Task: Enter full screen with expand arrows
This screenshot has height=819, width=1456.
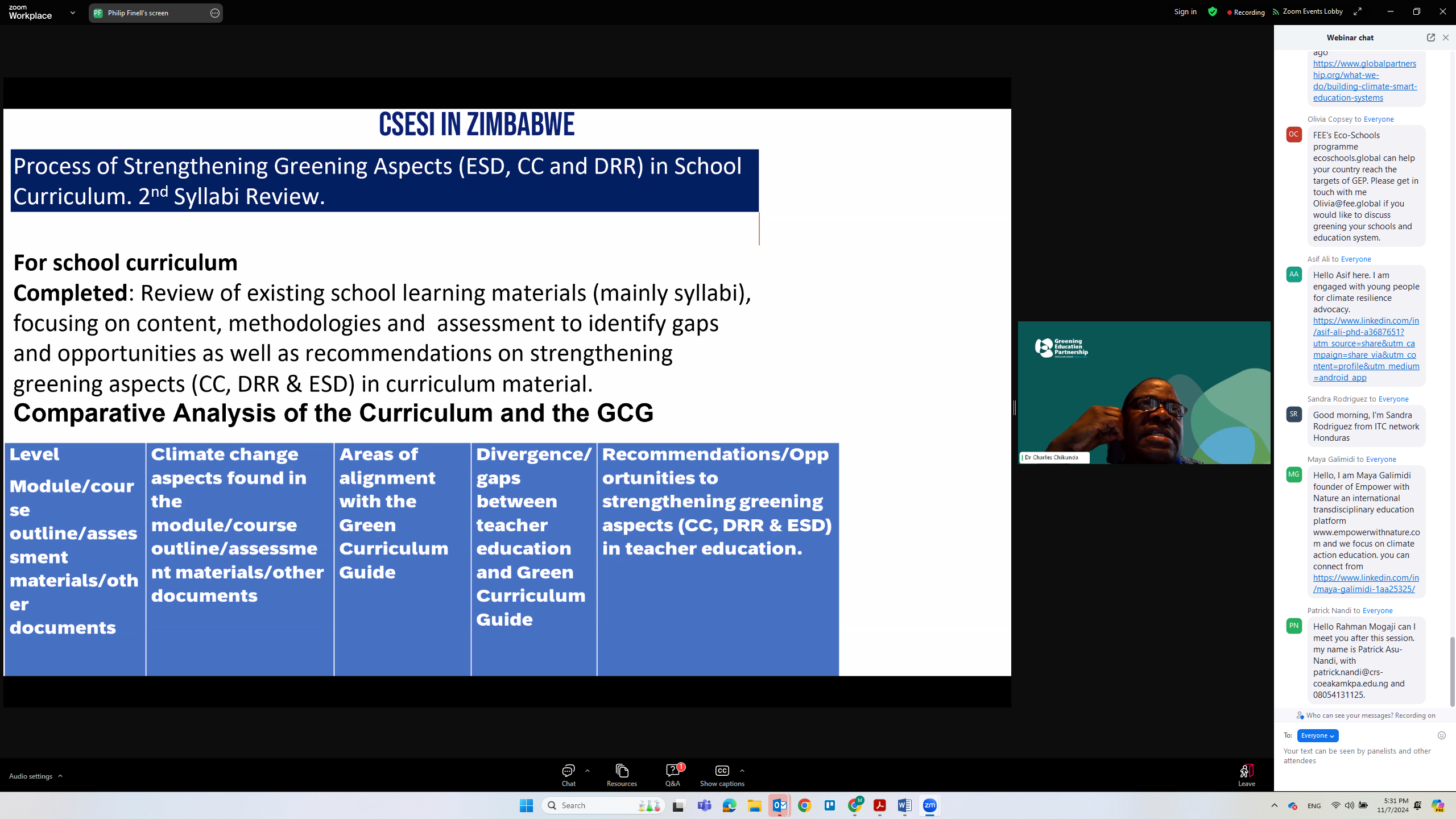Action: [x=1358, y=12]
